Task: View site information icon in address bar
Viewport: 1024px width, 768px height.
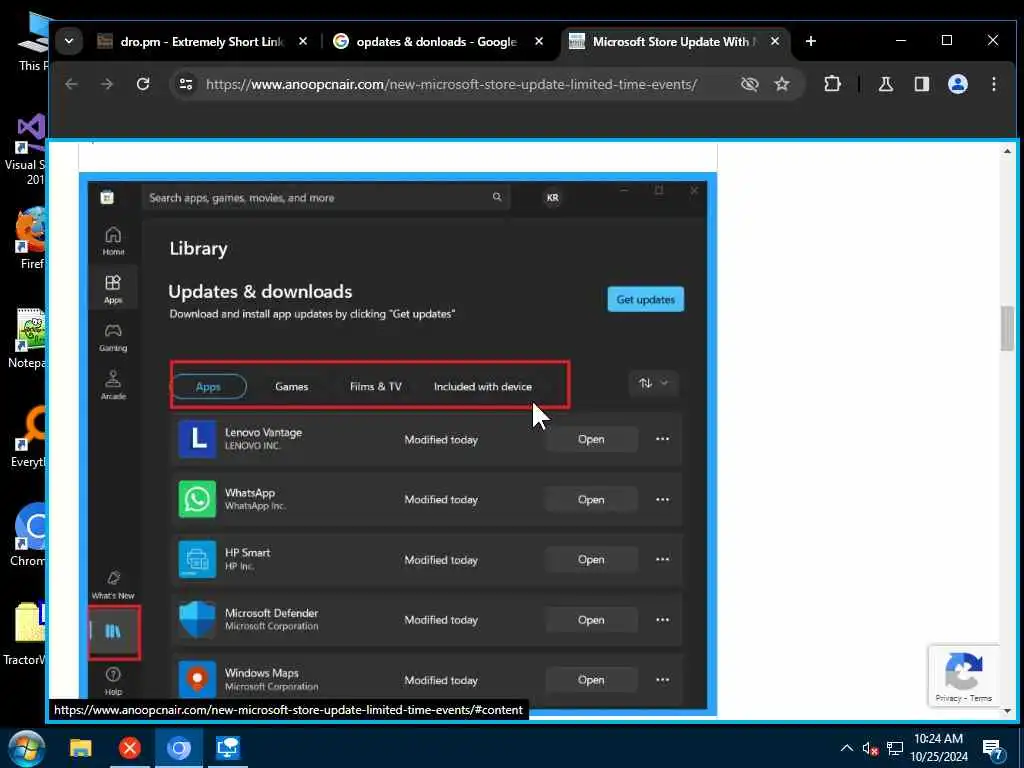Action: (x=186, y=84)
